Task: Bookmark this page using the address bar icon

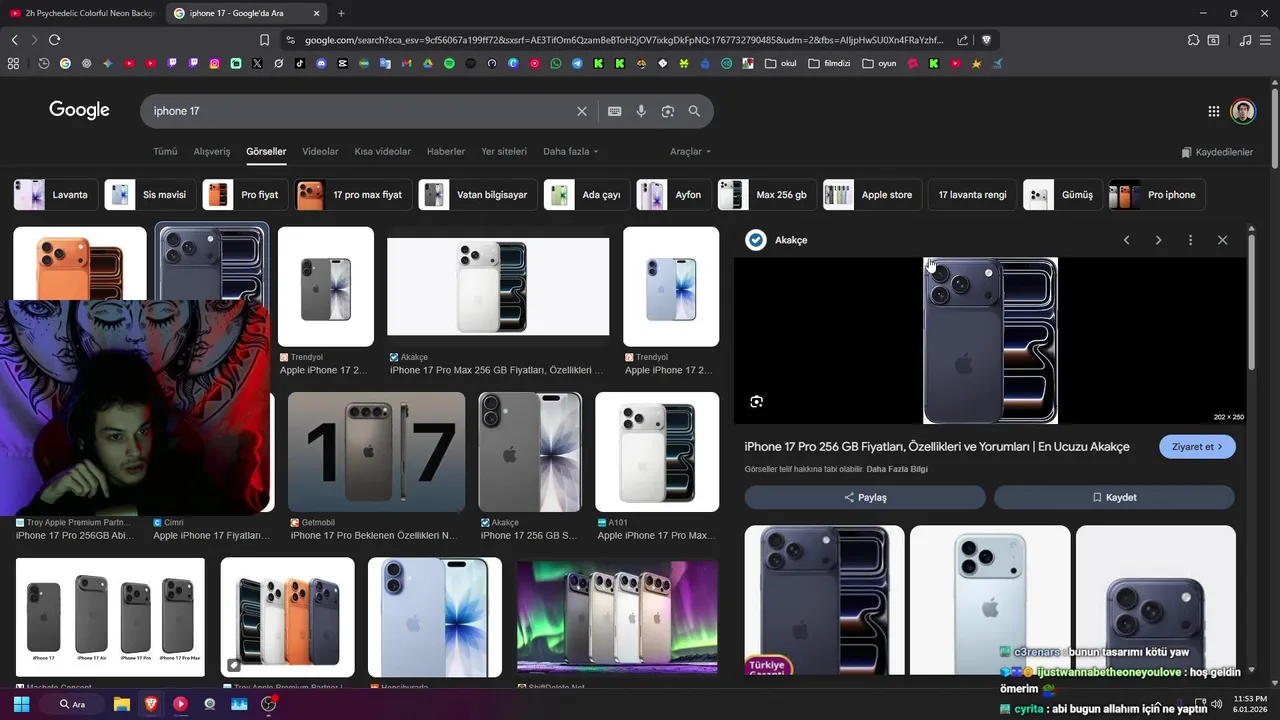Action: (x=264, y=40)
